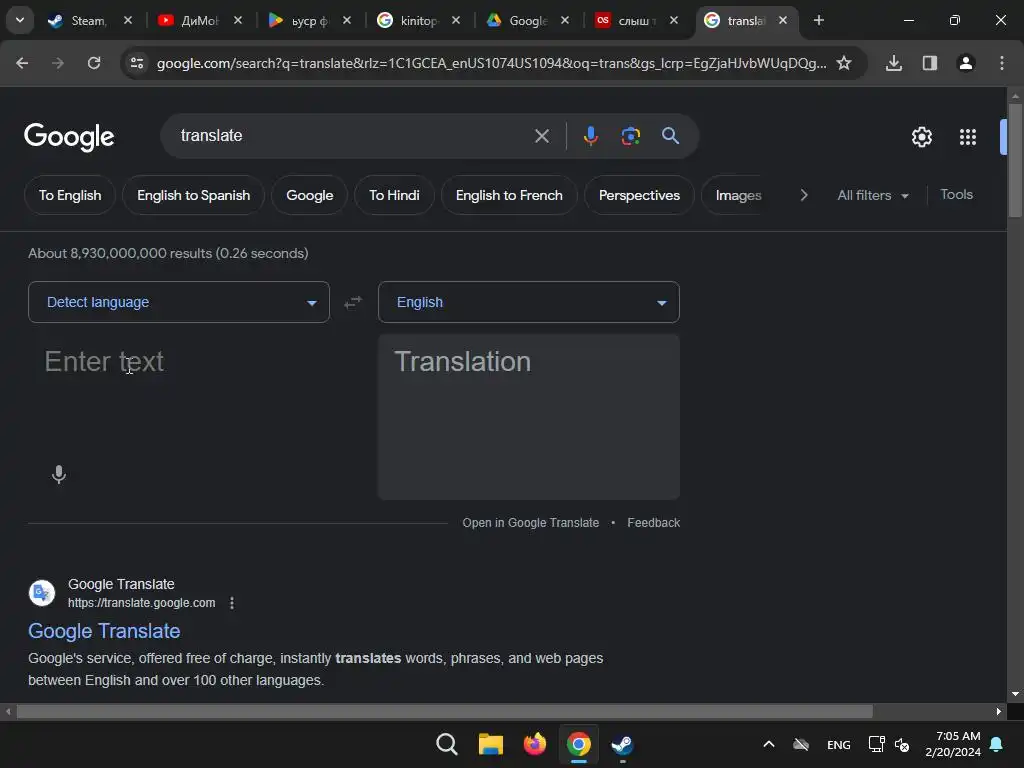The image size is (1024, 768).
Task: Open the Google apps grid
Action: tap(968, 136)
